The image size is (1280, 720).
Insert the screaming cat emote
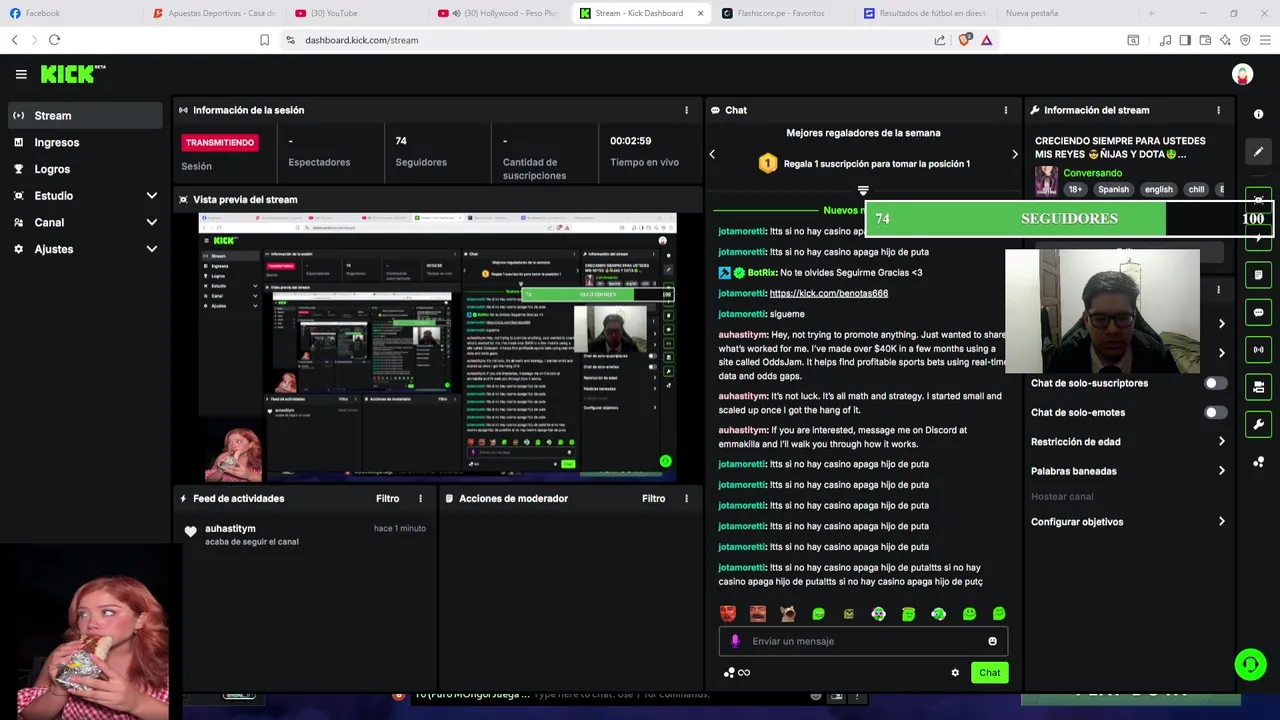pyautogui.click(x=788, y=614)
